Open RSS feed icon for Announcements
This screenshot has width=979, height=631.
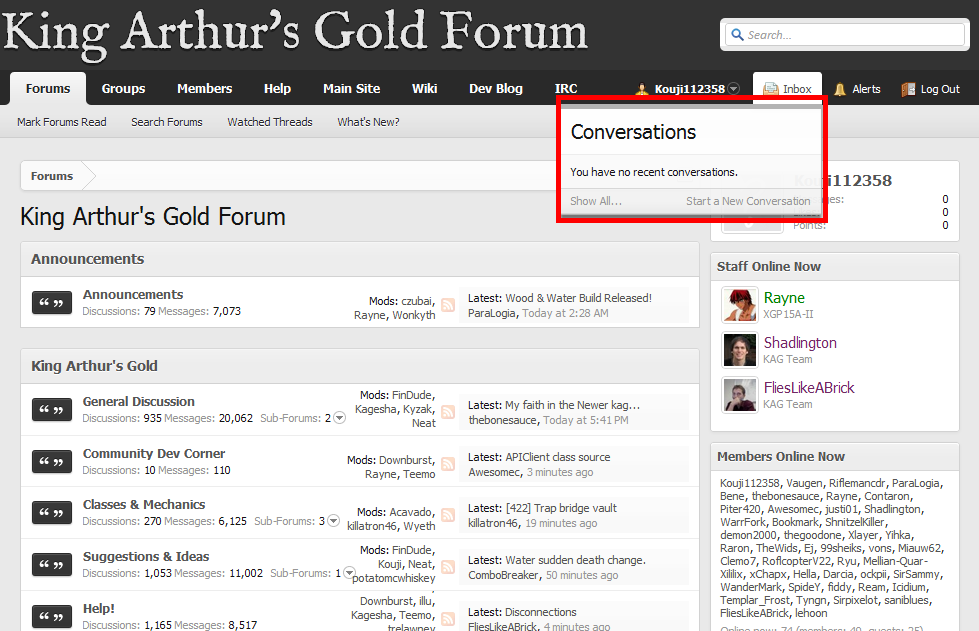[448, 305]
